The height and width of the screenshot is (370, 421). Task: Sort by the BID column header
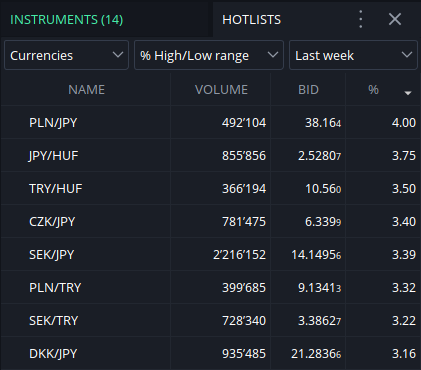(308, 90)
